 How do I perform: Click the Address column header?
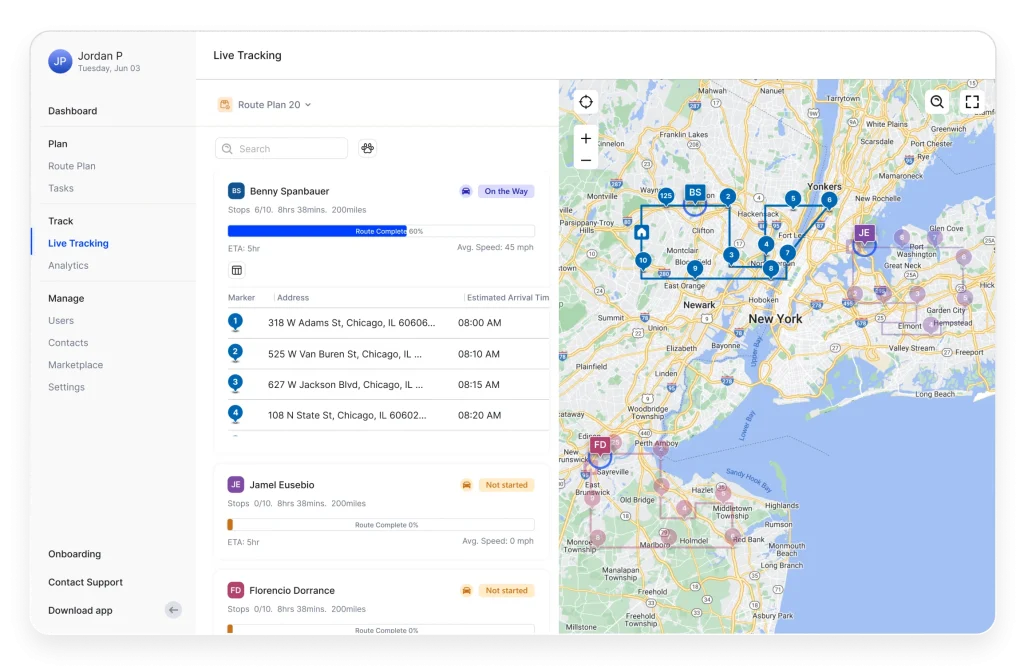(293, 297)
